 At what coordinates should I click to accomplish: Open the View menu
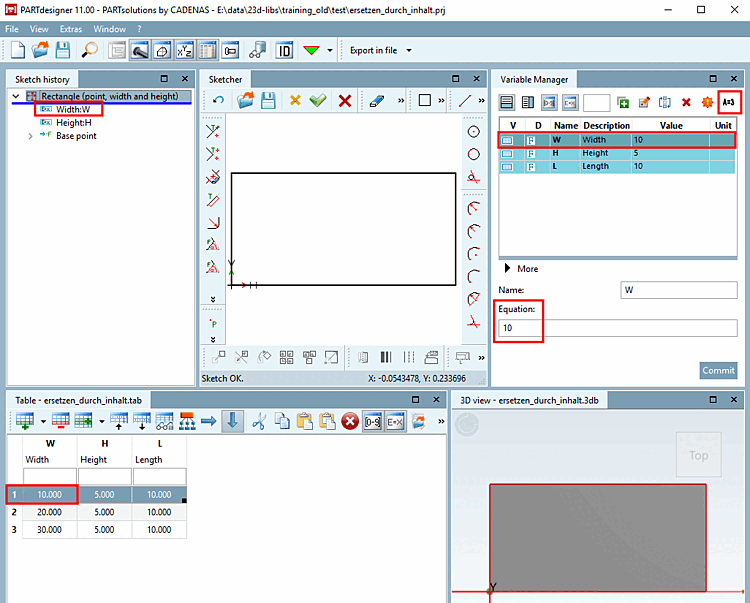point(39,29)
